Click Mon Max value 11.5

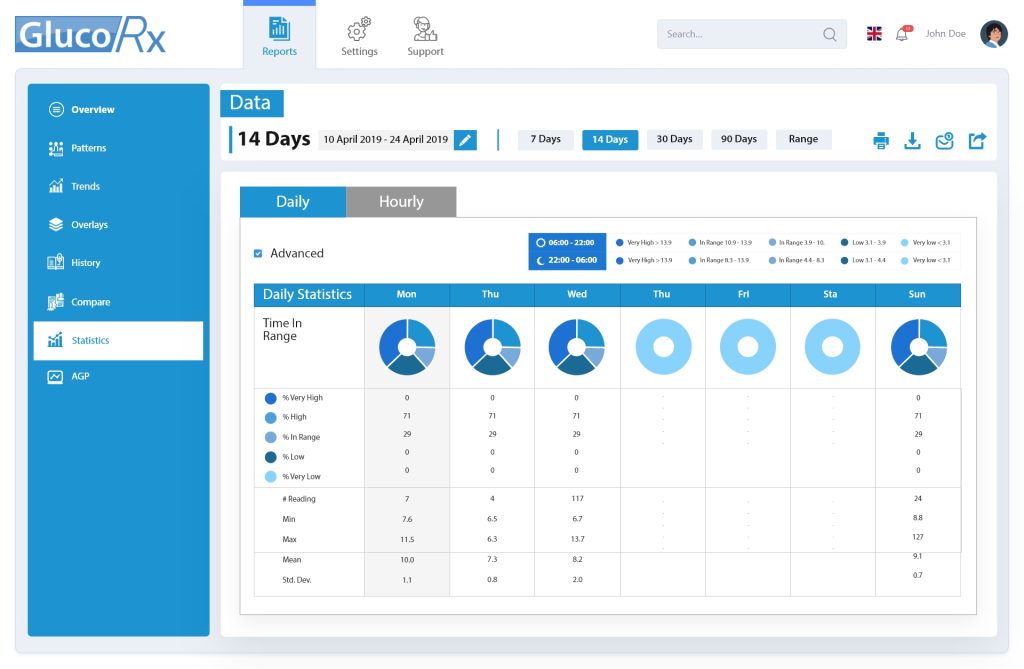(x=407, y=540)
